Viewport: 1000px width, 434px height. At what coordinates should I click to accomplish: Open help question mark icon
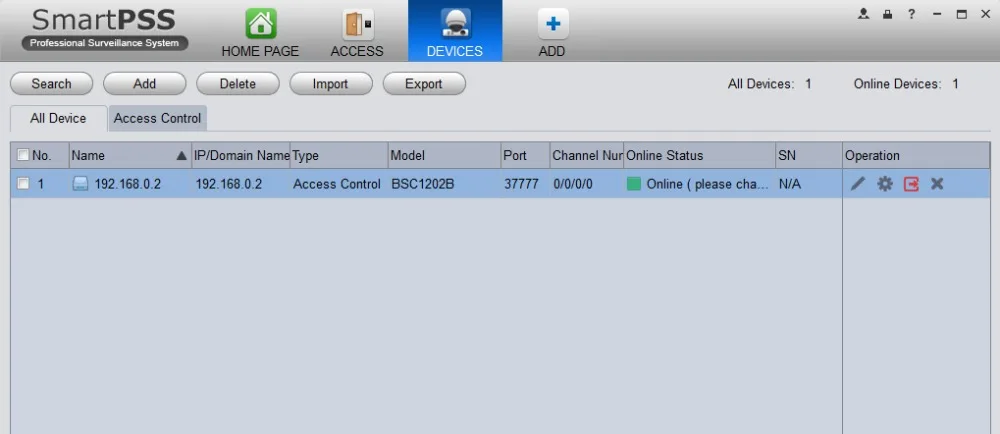coord(911,14)
